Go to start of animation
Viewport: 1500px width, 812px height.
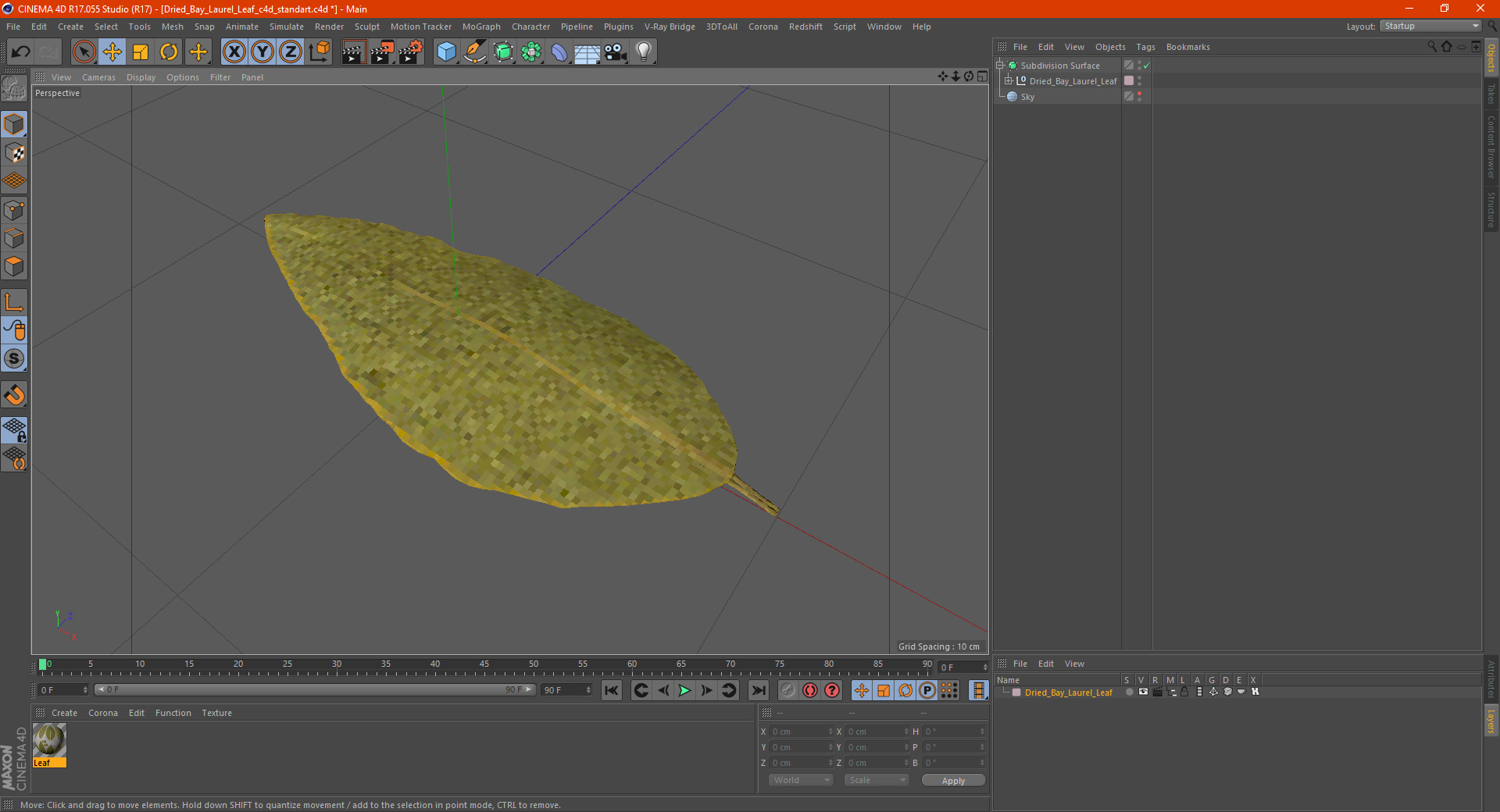coord(612,690)
